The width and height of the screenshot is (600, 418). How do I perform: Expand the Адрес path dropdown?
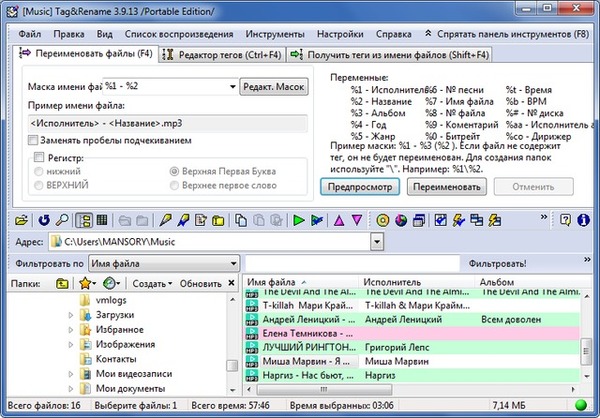pyautogui.click(x=377, y=241)
